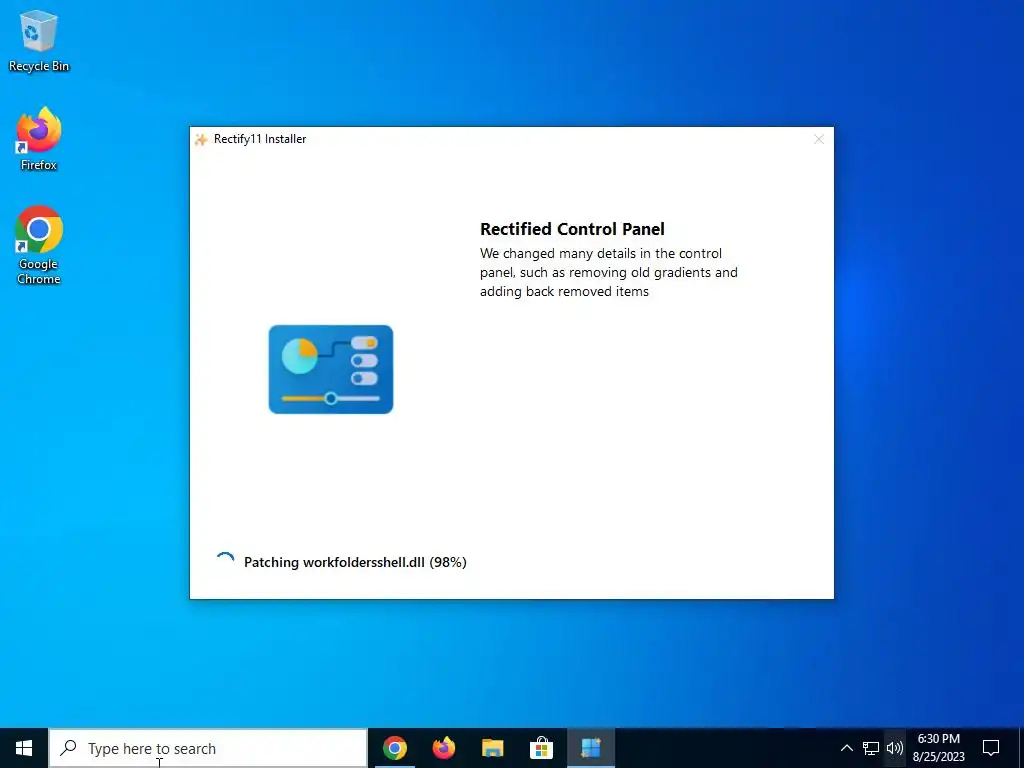Open the Recycle Bin desktop icon
Image resolution: width=1024 pixels, height=768 pixels.
[39, 40]
